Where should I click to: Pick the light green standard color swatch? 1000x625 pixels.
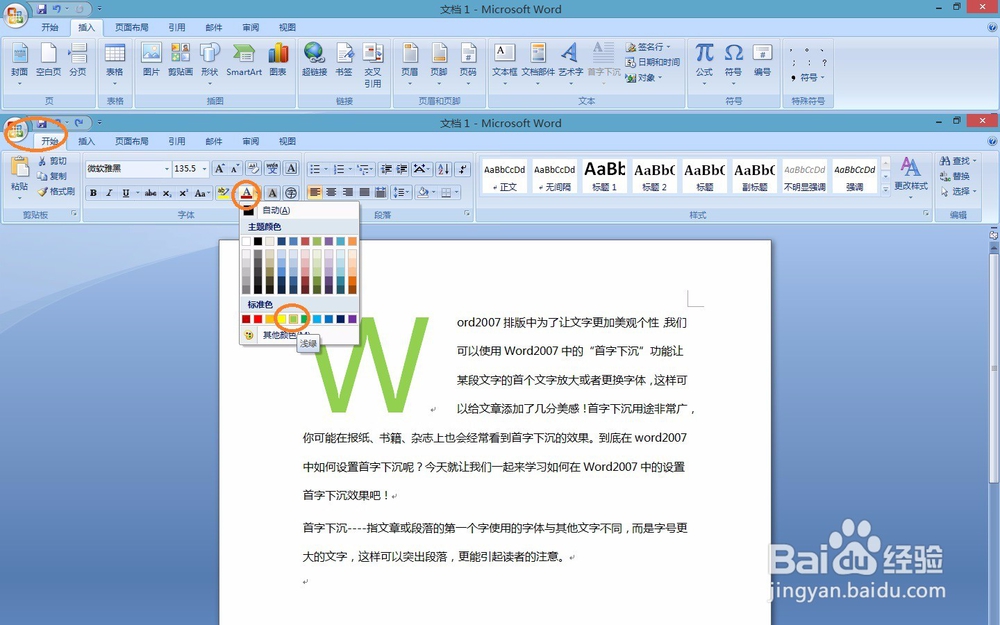click(293, 319)
